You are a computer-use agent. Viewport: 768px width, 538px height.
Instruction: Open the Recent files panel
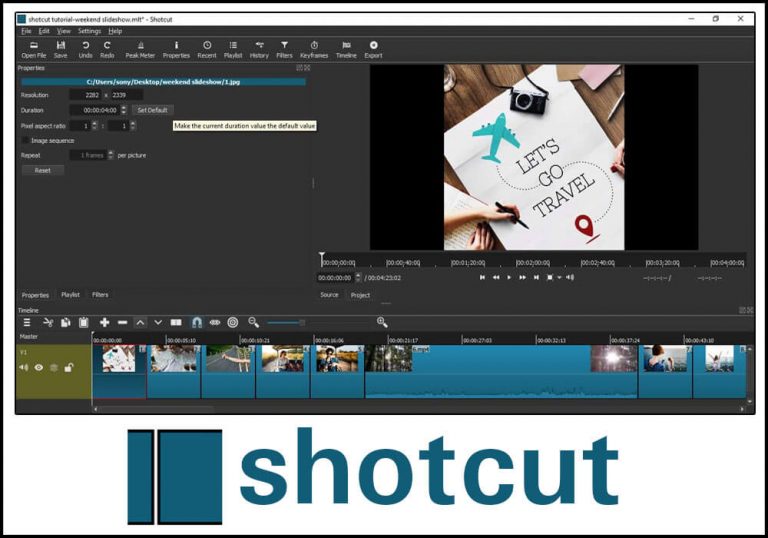(x=207, y=49)
